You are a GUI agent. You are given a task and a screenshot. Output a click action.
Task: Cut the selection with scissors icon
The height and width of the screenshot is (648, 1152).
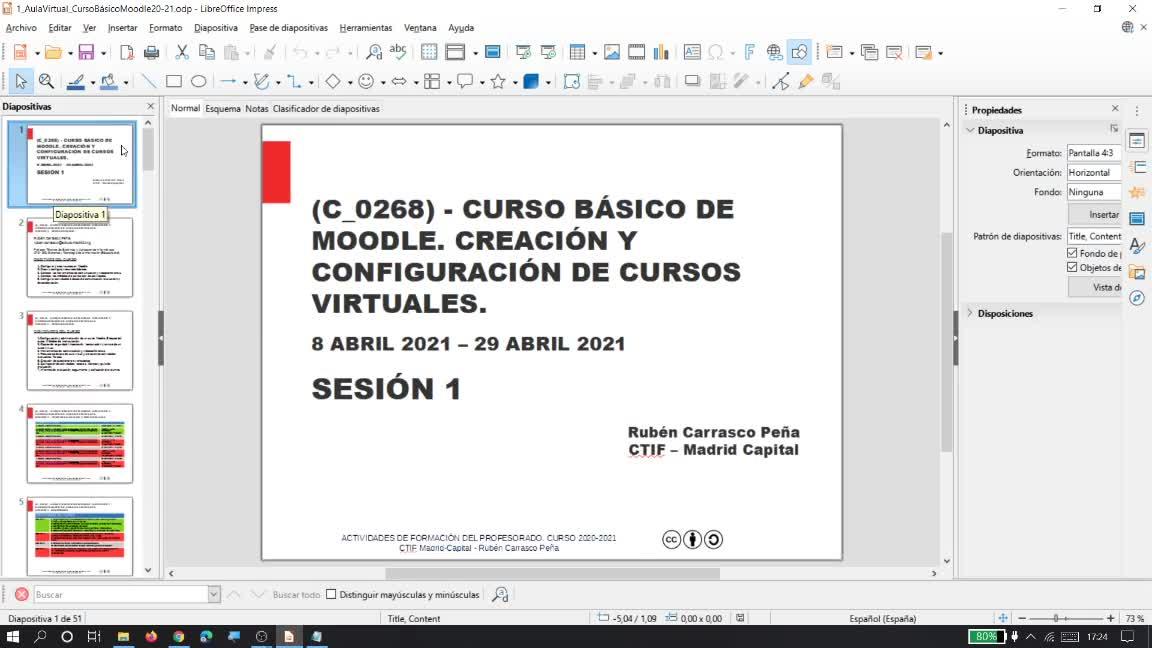181,52
